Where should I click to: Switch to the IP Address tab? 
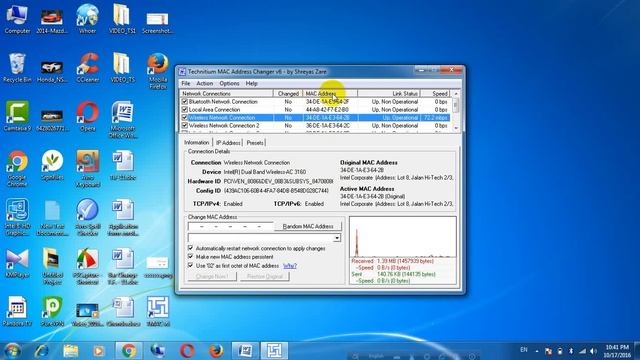(228, 143)
